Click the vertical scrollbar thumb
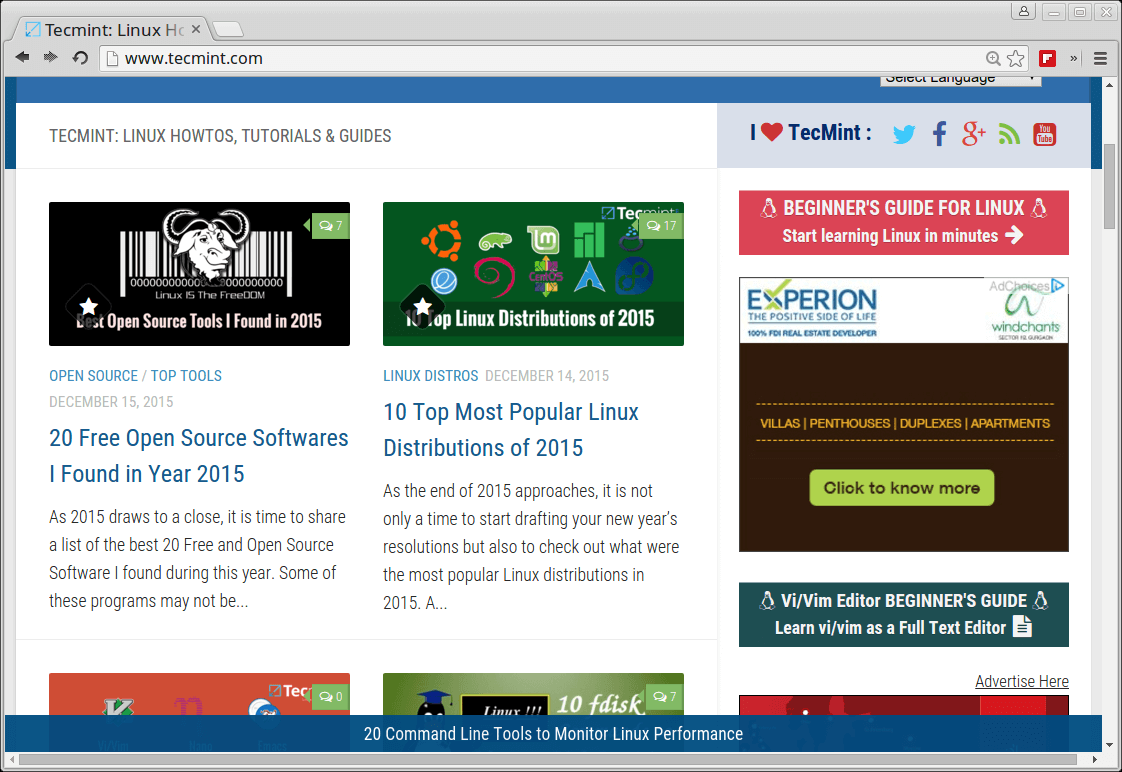Screen dimensions: 1122x772 [x=1110, y=186]
